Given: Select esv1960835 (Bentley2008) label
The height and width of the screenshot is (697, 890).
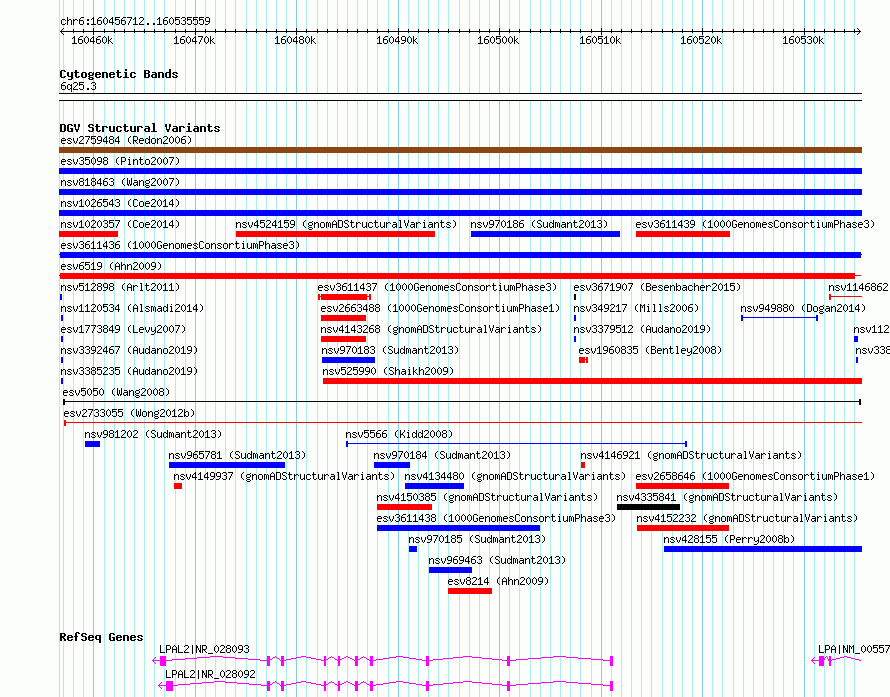Looking at the screenshot, I should (x=650, y=350).
